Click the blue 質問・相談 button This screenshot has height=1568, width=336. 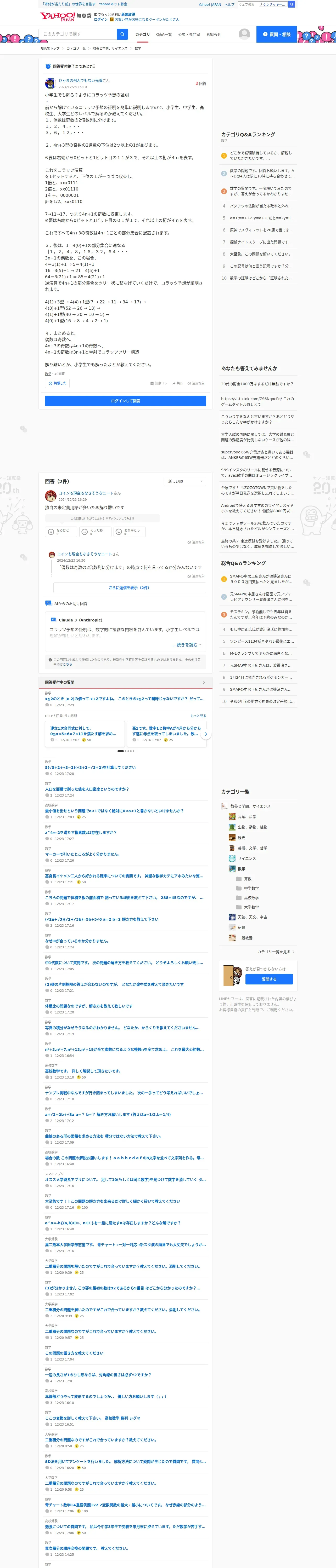pos(277,34)
